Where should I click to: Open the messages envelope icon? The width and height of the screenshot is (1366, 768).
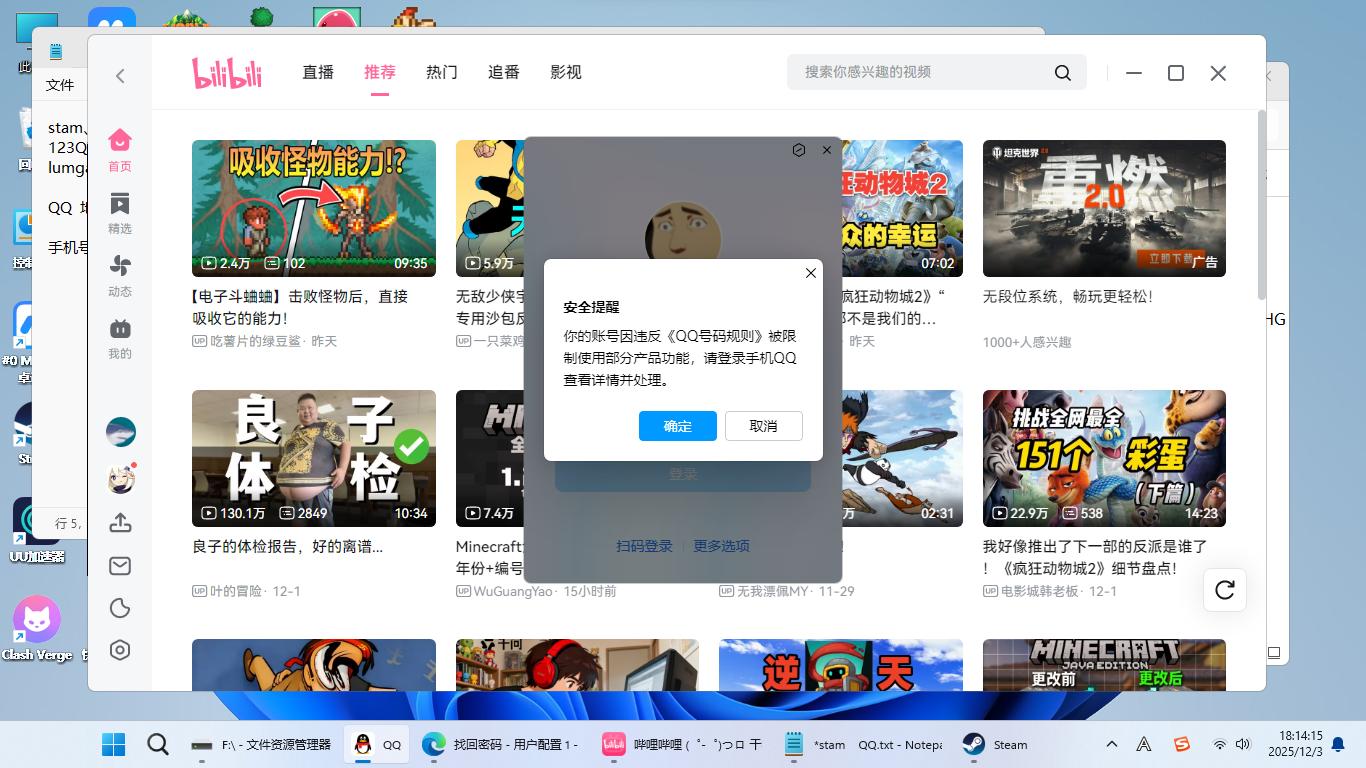coord(120,566)
